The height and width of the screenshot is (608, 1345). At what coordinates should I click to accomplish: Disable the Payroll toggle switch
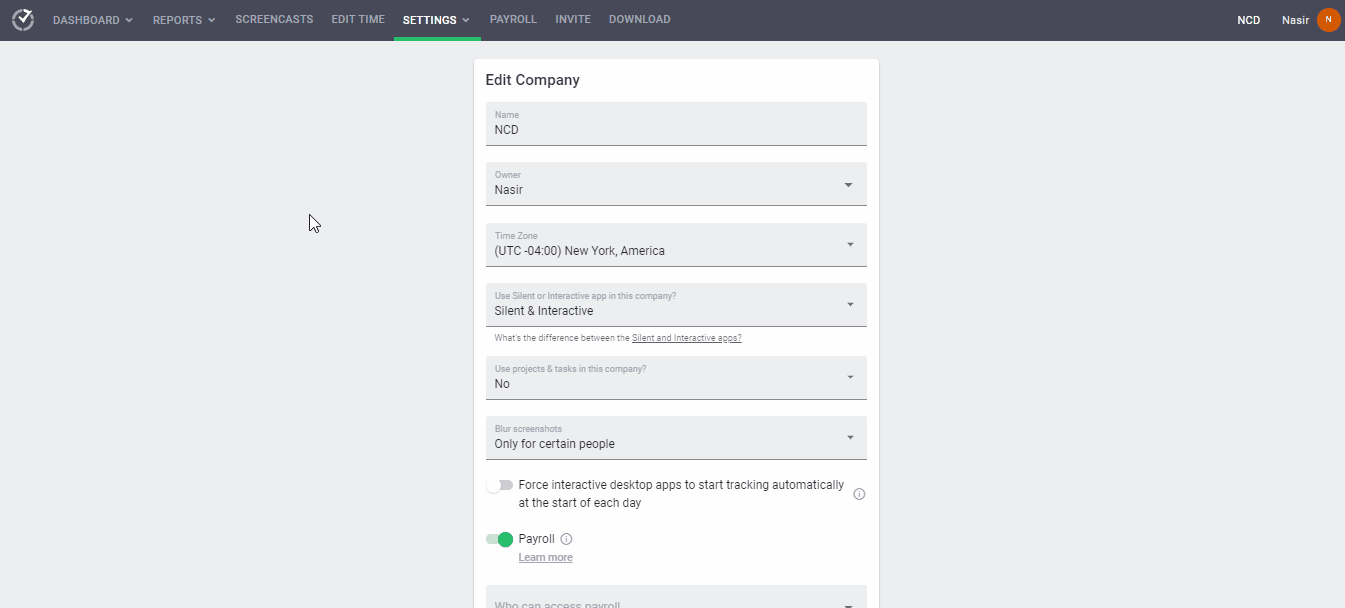coord(499,539)
